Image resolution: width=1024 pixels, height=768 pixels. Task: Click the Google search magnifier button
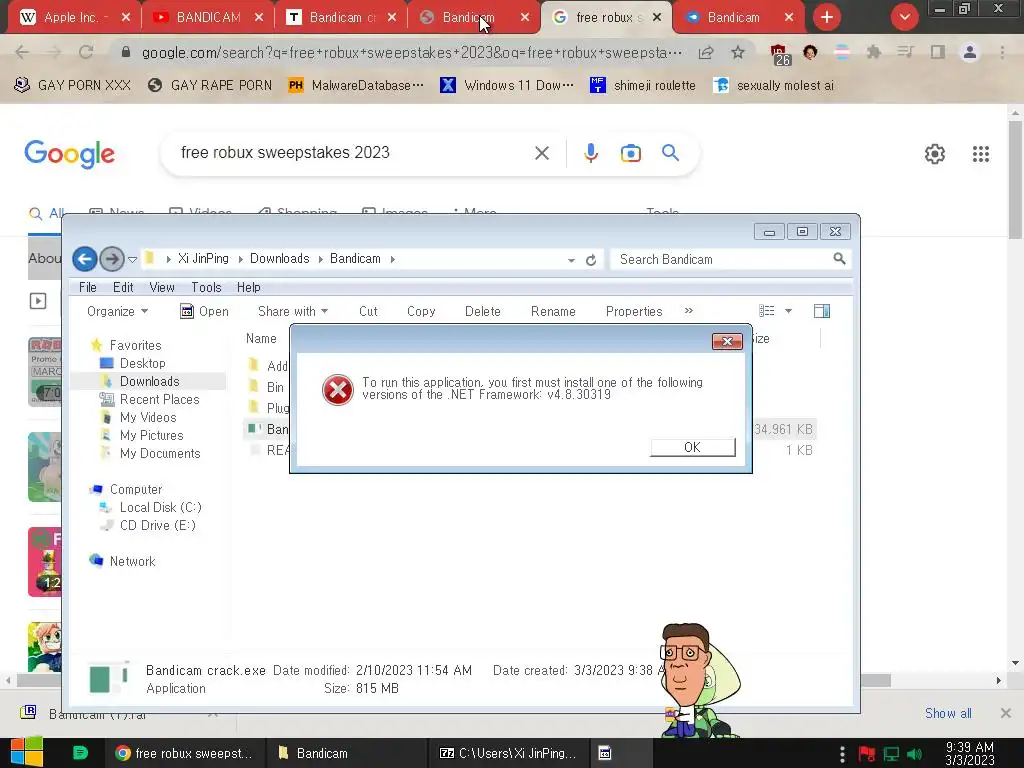pyautogui.click(x=671, y=153)
